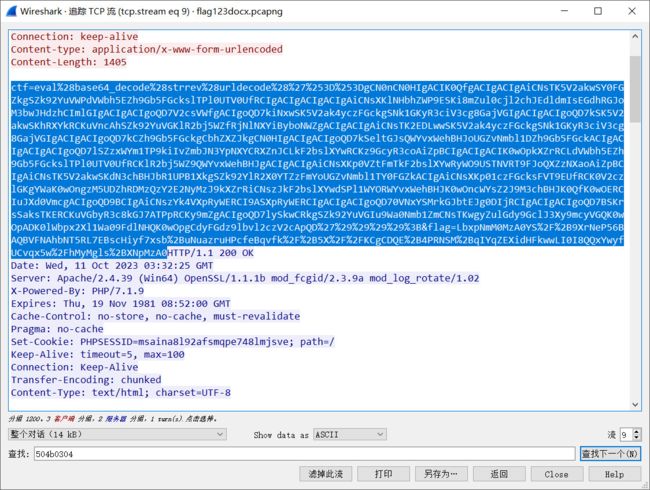The width and height of the screenshot is (650, 490).
Task: Maximize the Wireshark follow stream window
Action: point(598,11)
